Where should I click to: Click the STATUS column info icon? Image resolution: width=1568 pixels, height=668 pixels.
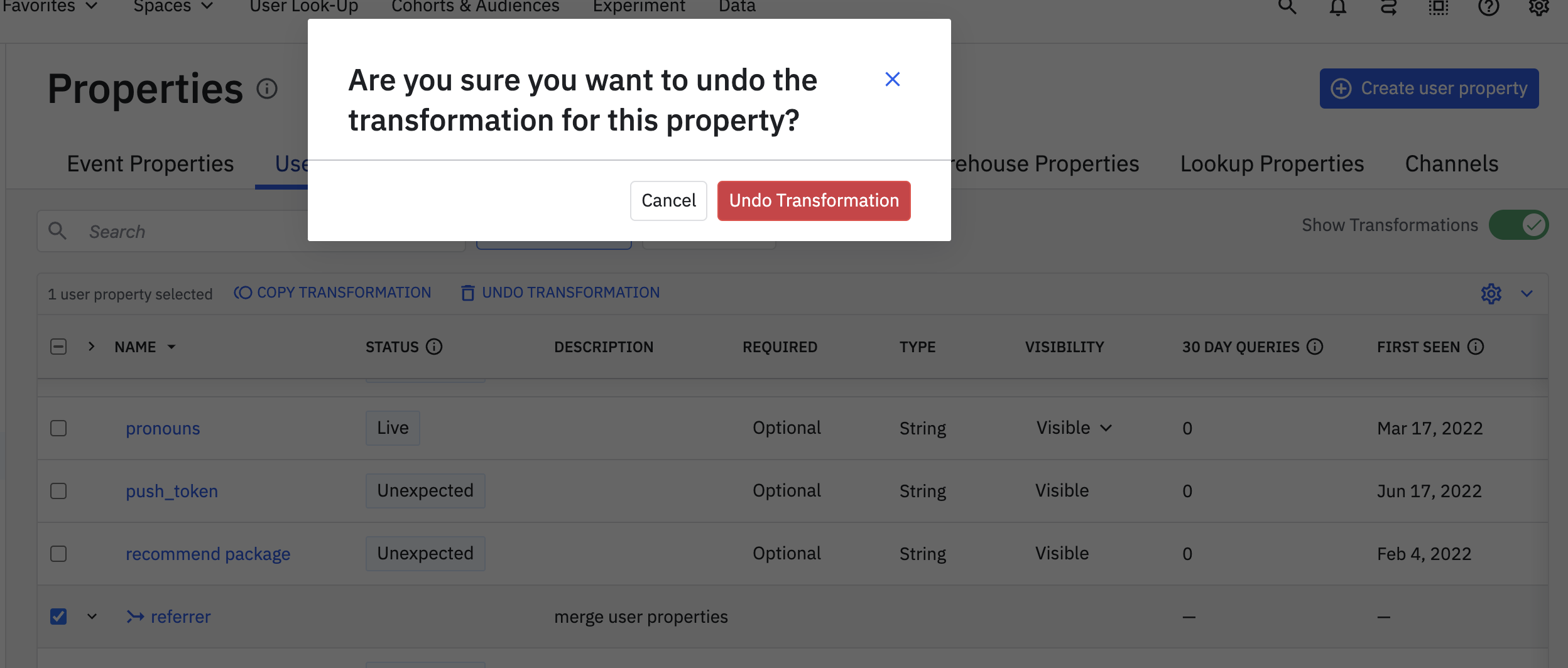(x=434, y=347)
